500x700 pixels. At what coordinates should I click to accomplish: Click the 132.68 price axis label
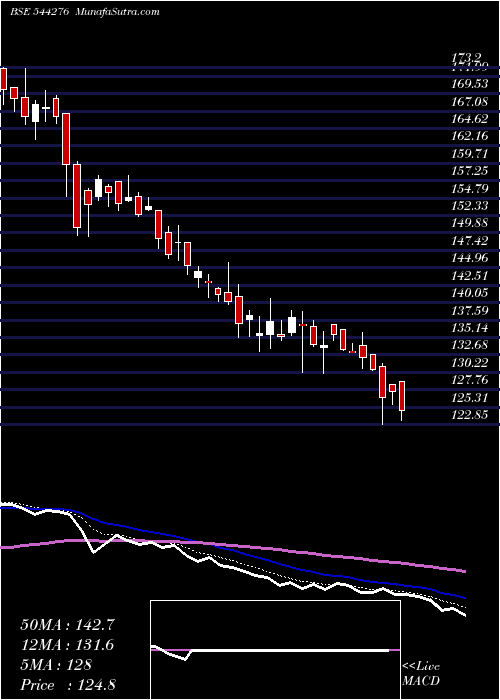pyautogui.click(x=470, y=346)
